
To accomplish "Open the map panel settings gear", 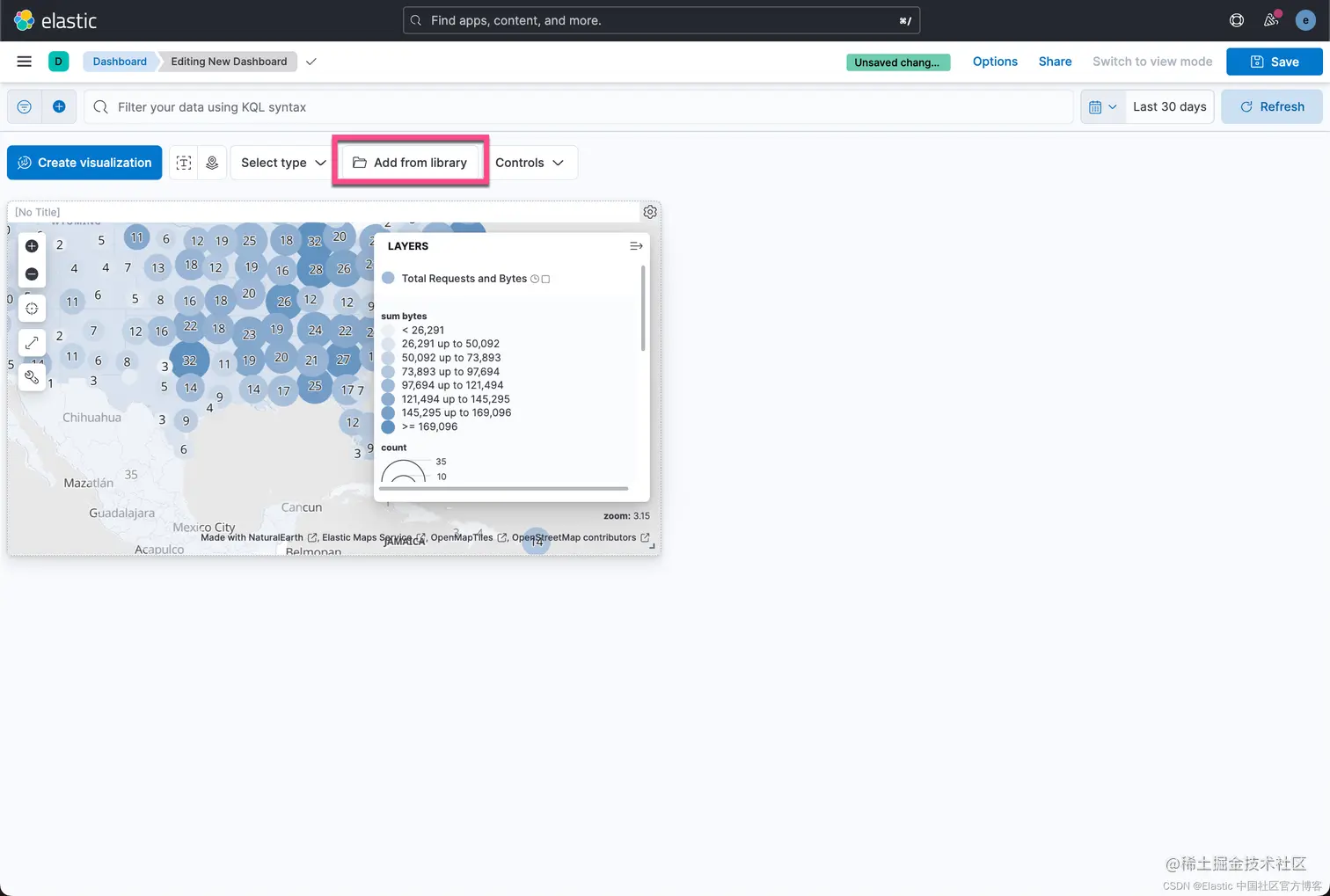I will click(x=650, y=212).
